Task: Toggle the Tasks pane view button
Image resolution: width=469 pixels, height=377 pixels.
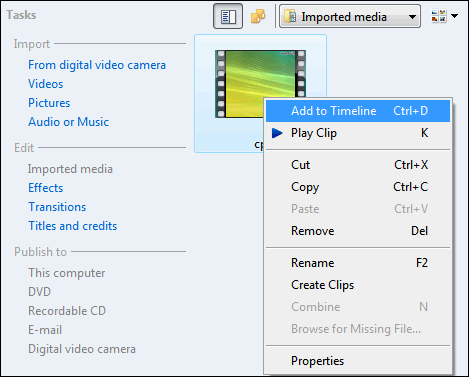Action: coord(228,16)
